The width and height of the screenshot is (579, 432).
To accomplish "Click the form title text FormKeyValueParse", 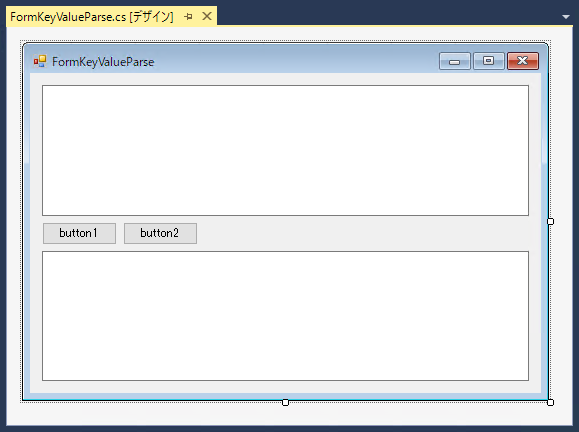I will coord(103,62).
